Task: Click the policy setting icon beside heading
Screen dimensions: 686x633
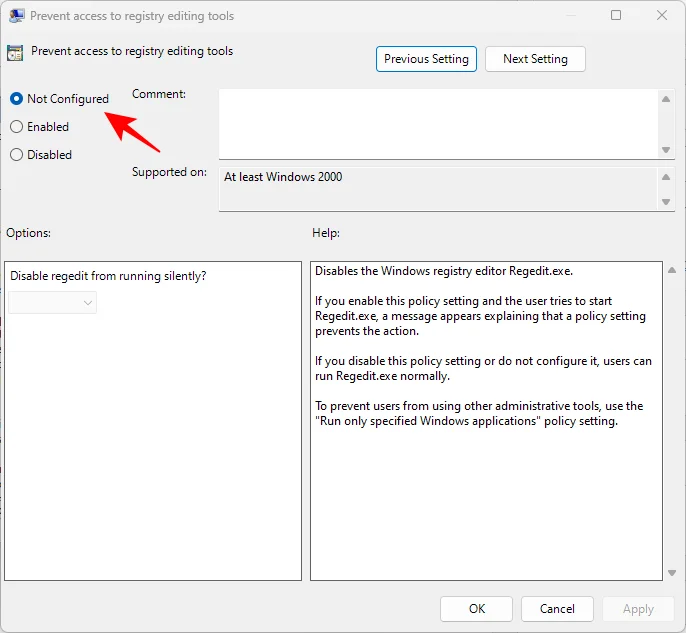Action: pos(16,54)
